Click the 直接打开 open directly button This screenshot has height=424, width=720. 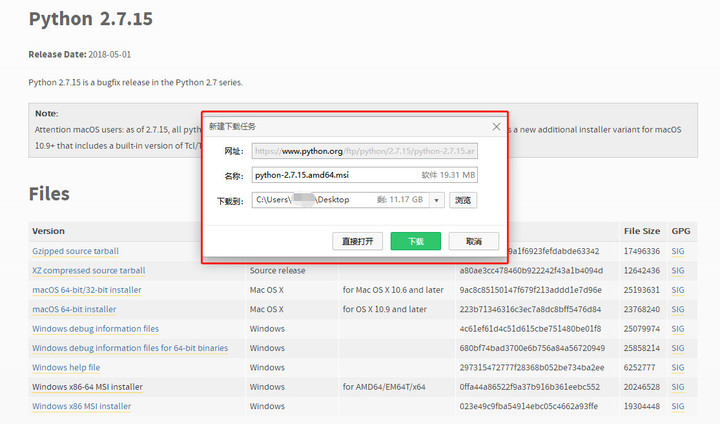coord(357,241)
